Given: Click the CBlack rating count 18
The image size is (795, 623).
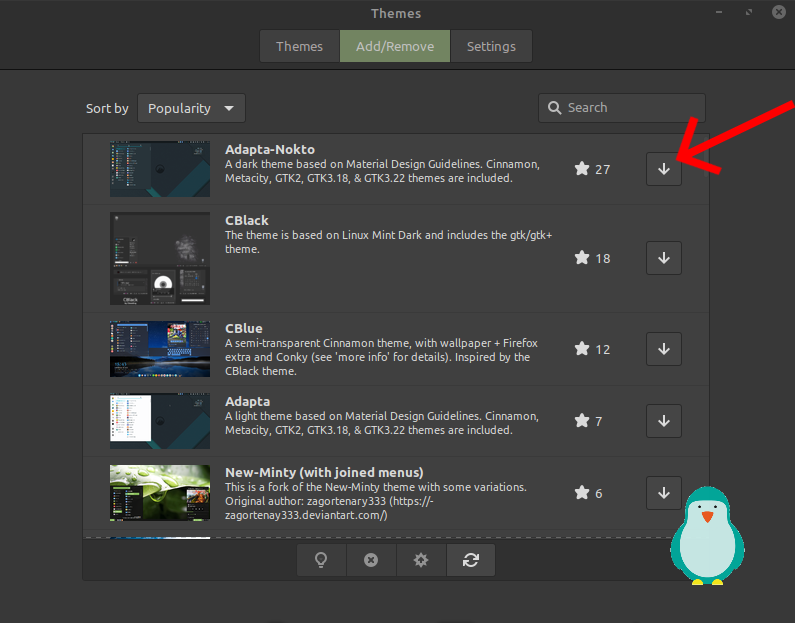Looking at the screenshot, I should point(602,259).
